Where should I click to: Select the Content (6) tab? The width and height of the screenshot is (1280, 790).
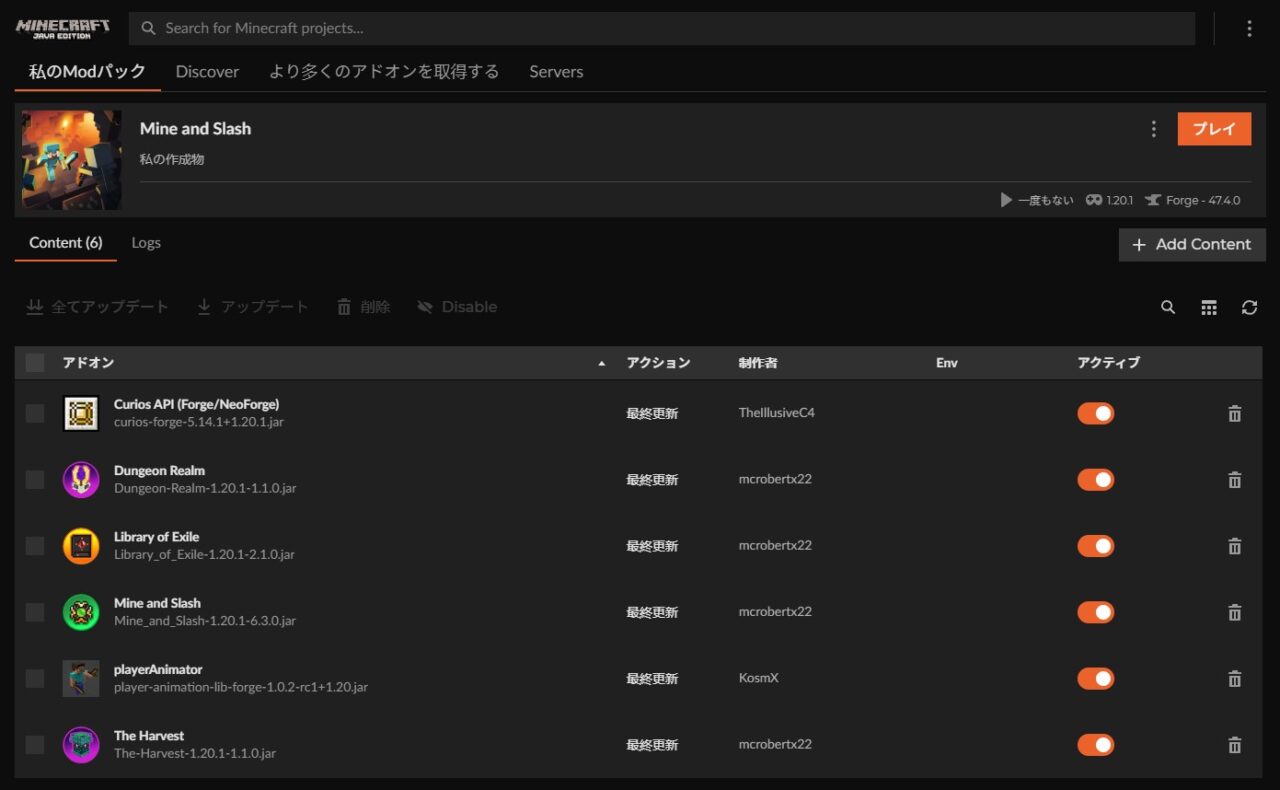pyautogui.click(x=65, y=243)
